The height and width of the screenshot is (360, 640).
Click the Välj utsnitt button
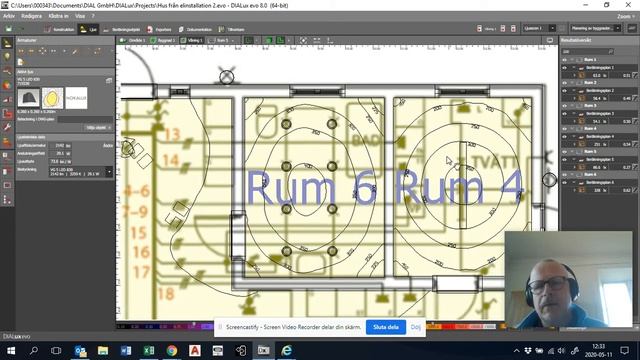tap(98, 128)
